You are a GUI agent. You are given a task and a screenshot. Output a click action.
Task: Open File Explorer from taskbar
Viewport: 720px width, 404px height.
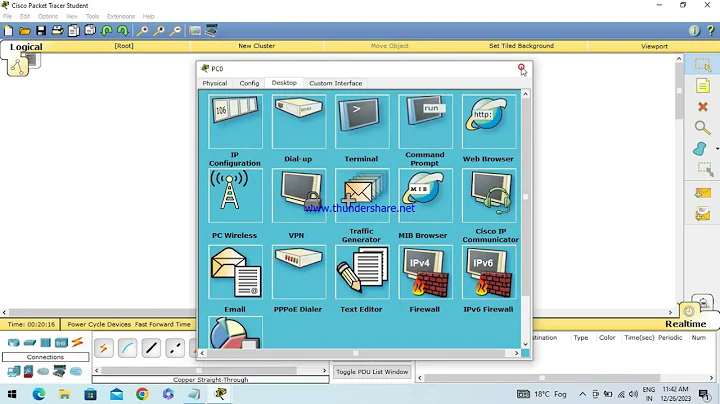[x=64, y=394]
